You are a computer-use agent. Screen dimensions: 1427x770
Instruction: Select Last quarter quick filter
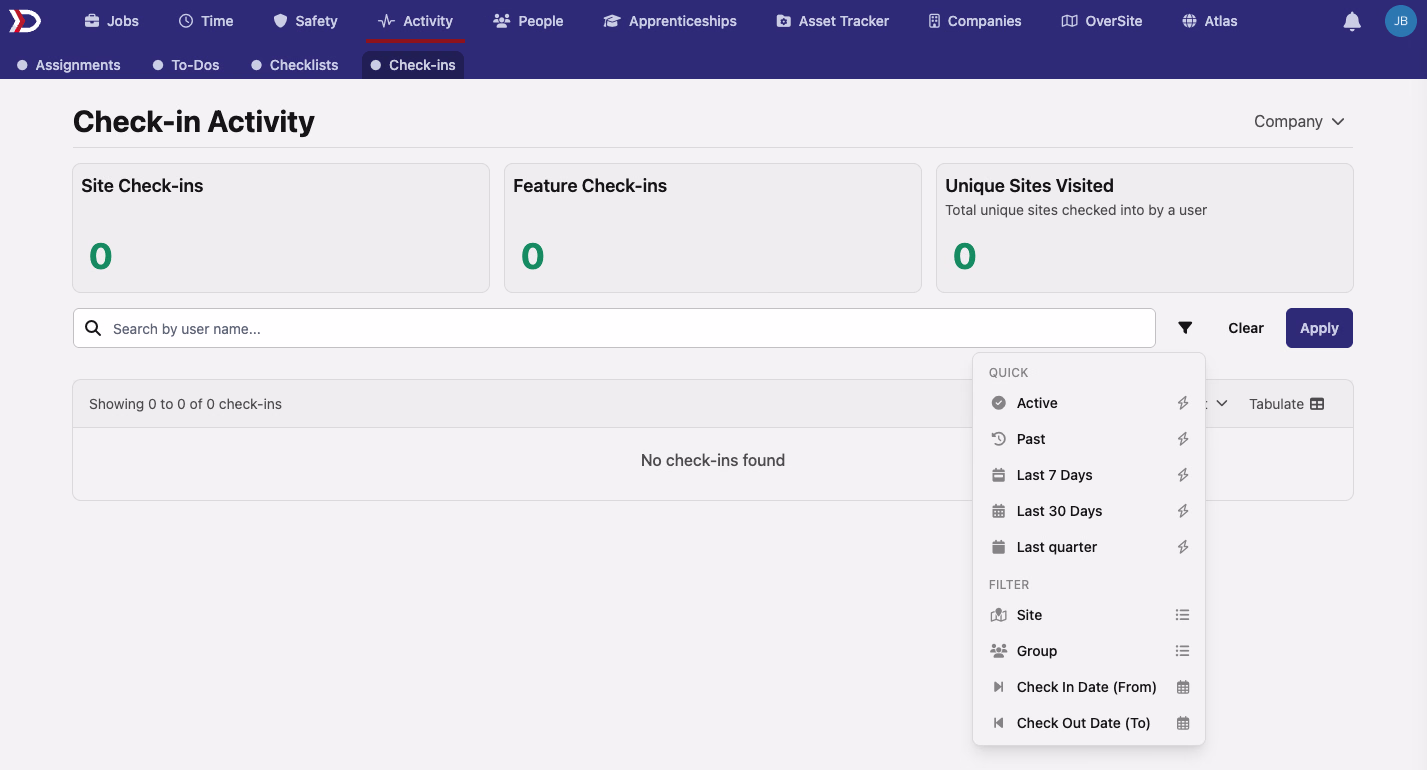(x=1089, y=547)
